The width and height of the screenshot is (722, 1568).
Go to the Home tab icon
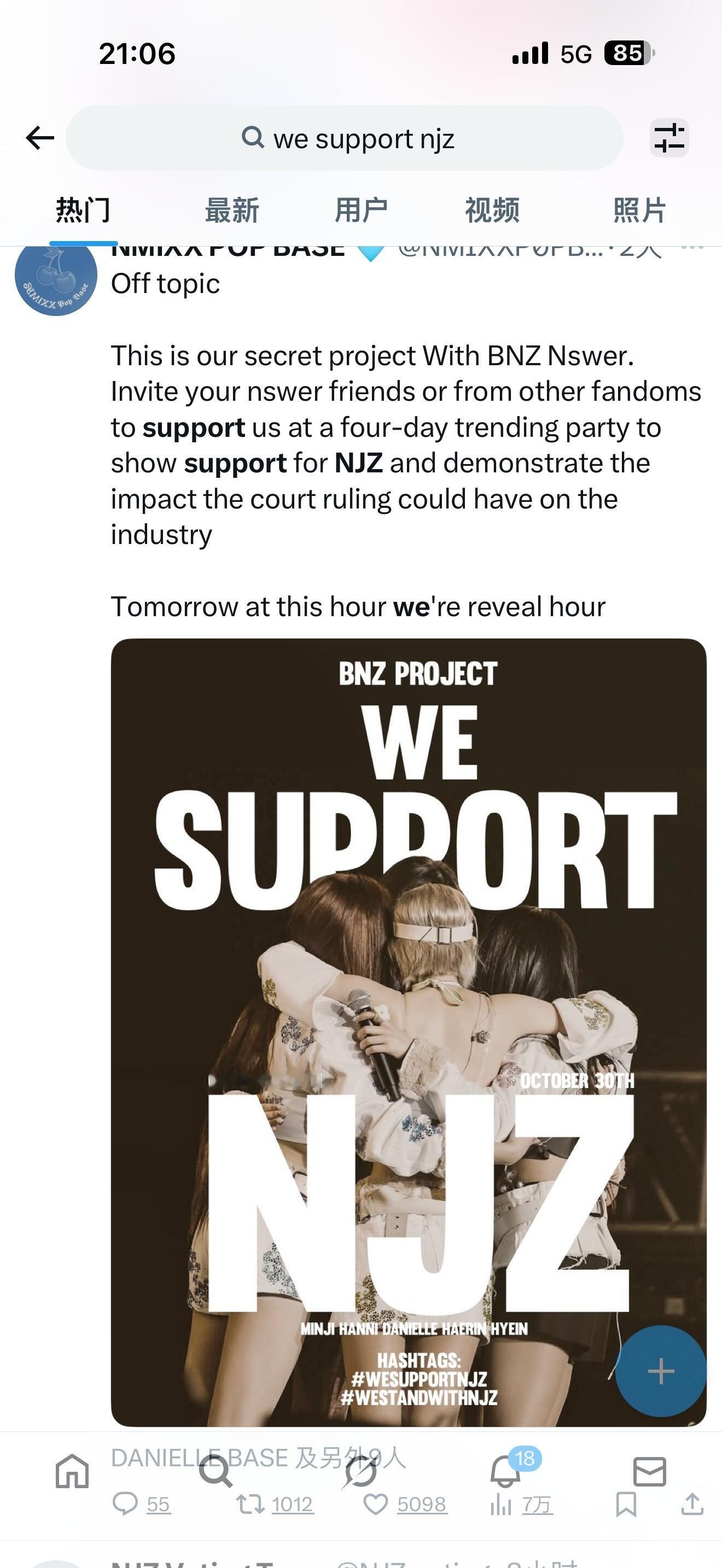click(x=72, y=1471)
